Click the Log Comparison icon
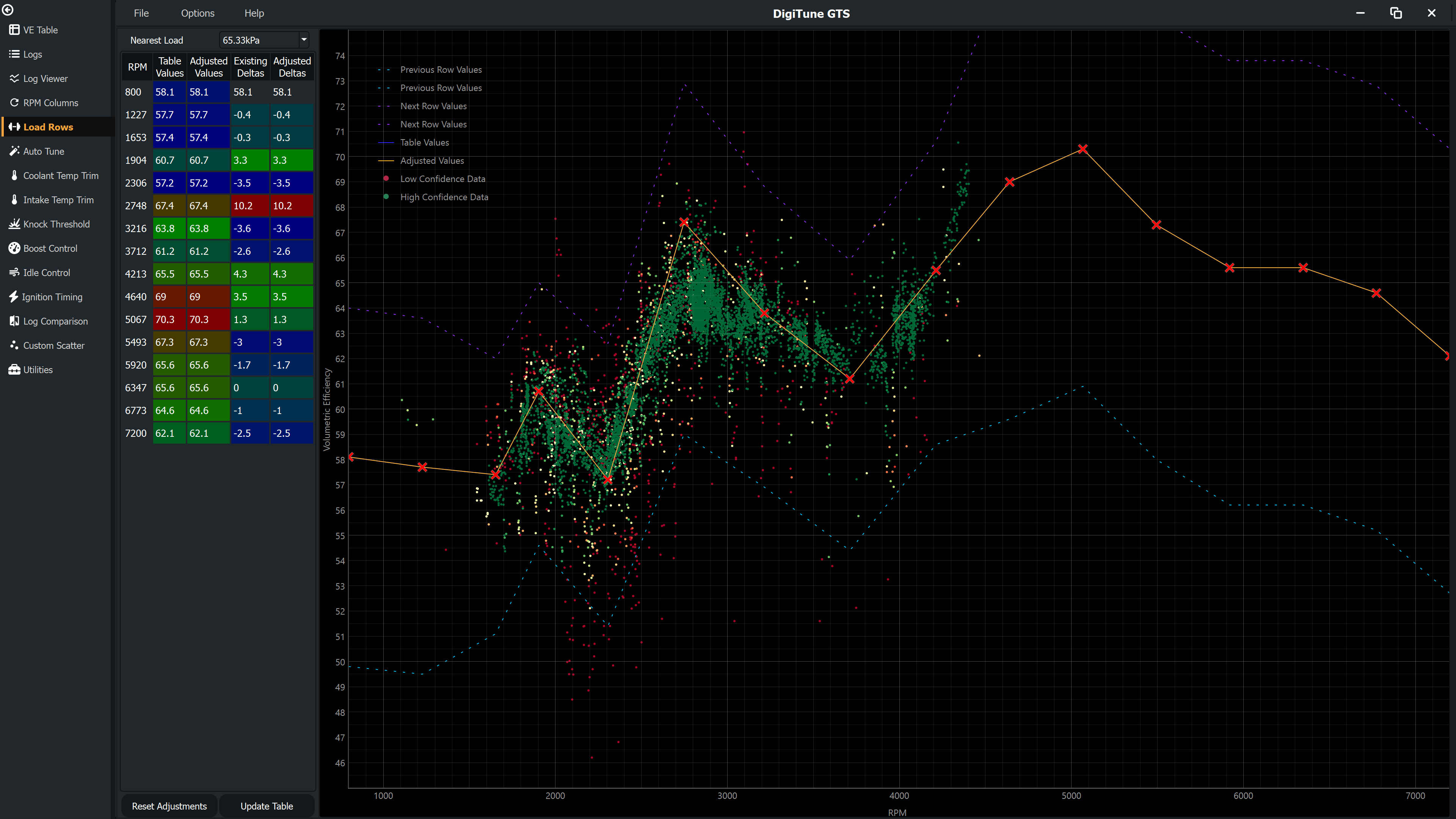 click(x=14, y=322)
